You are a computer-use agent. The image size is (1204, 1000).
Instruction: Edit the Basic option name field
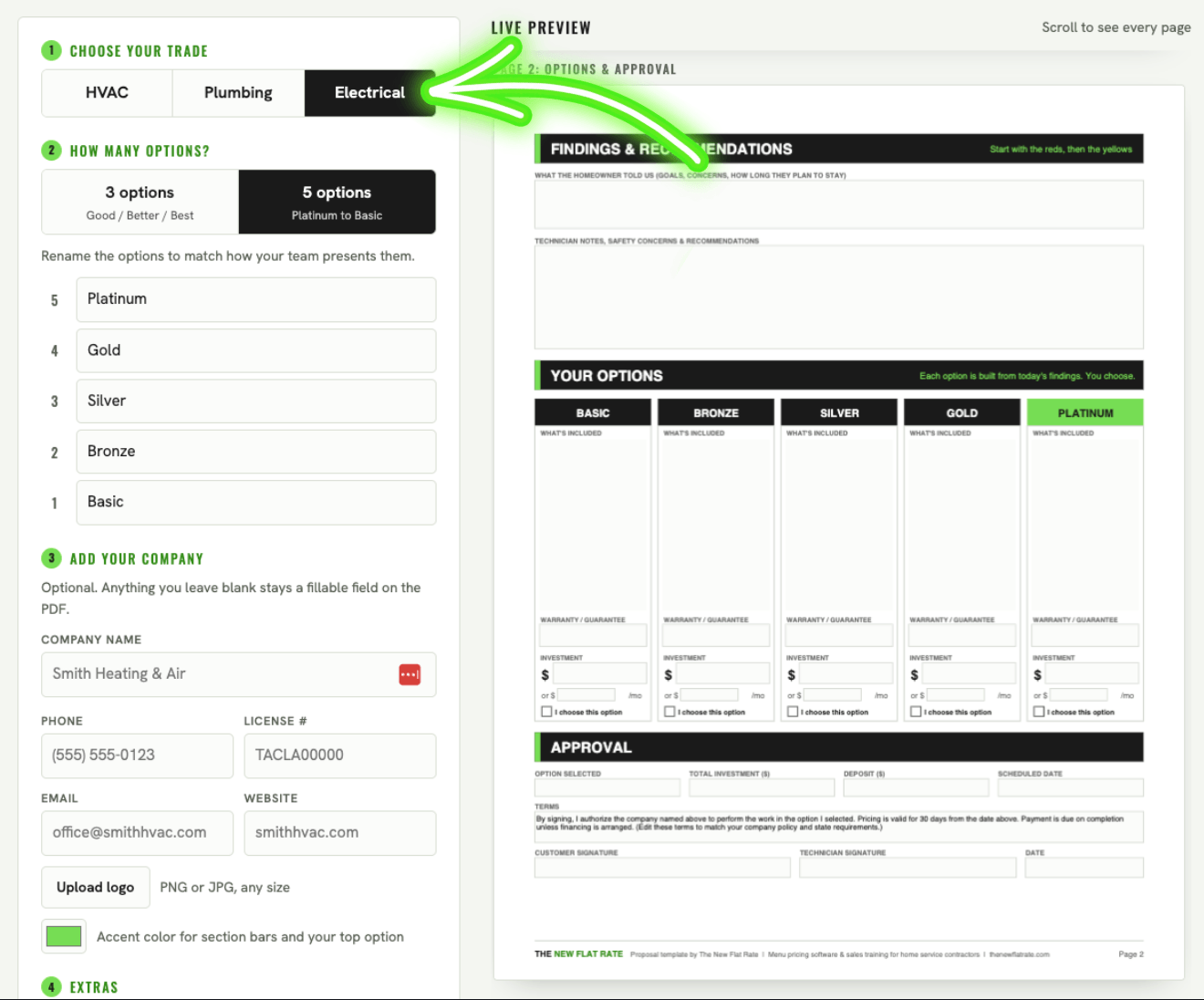click(x=256, y=502)
